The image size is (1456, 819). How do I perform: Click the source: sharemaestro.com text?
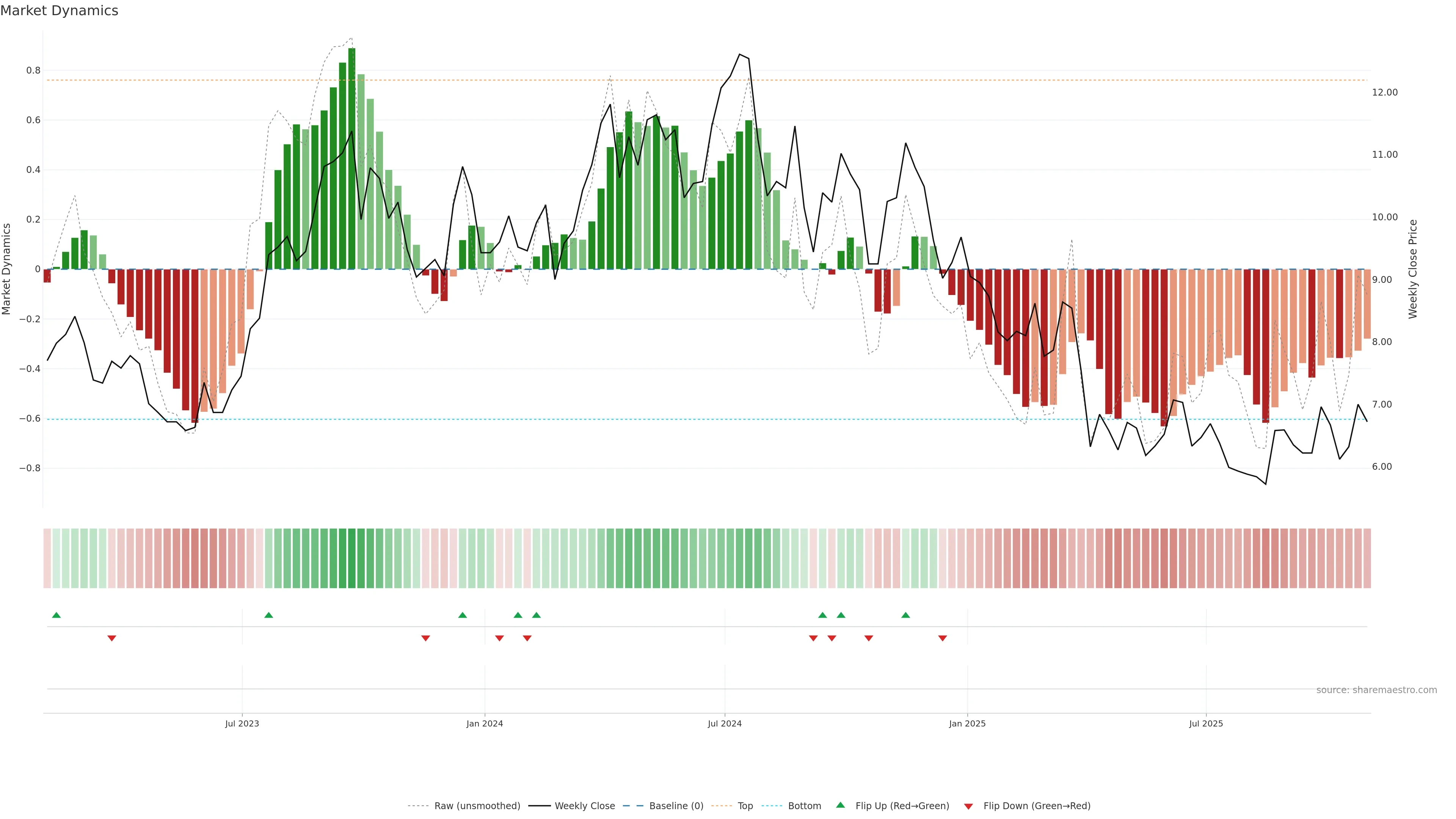tap(1376, 690)
